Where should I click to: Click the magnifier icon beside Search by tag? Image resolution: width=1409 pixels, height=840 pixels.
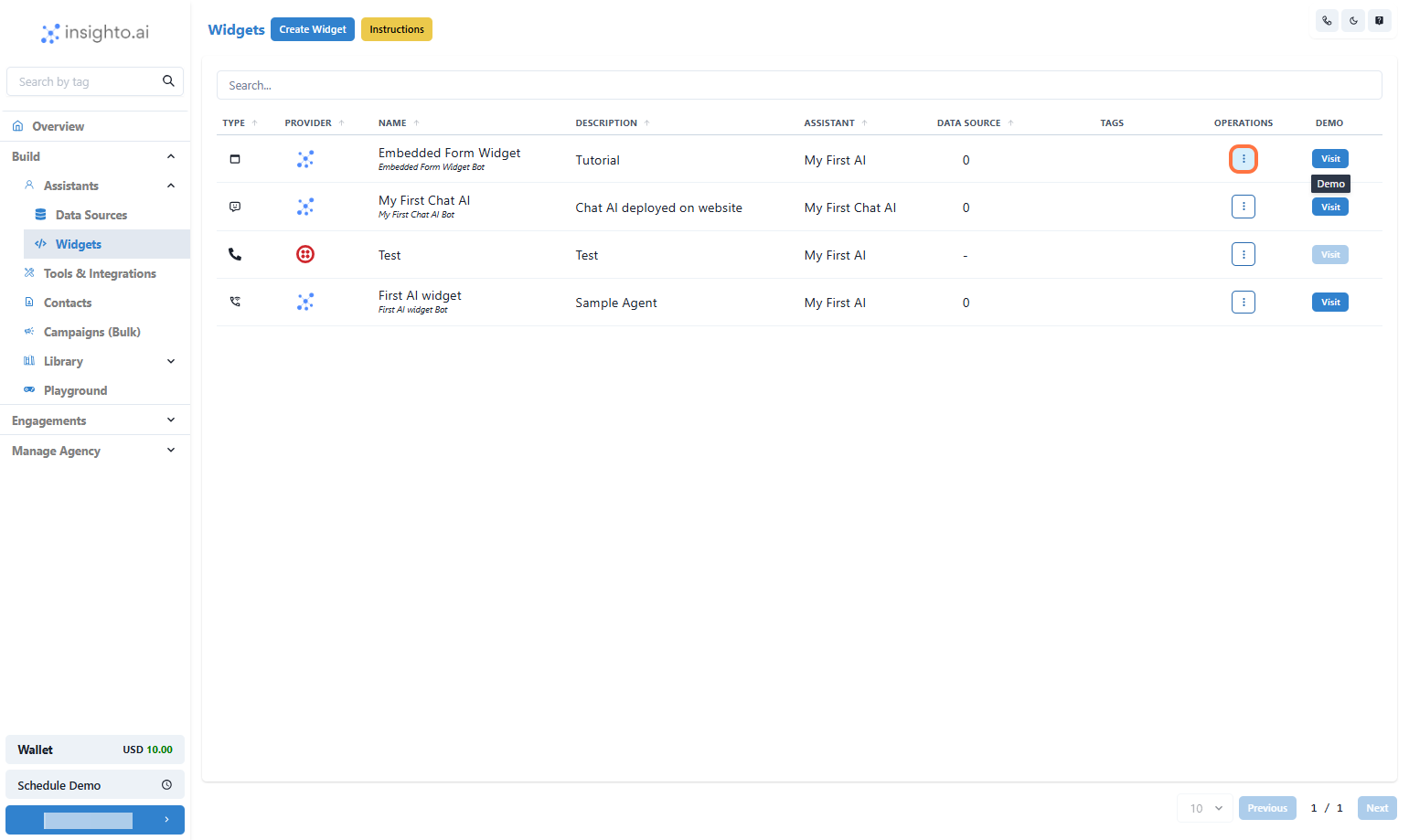[x=168, y=81]
